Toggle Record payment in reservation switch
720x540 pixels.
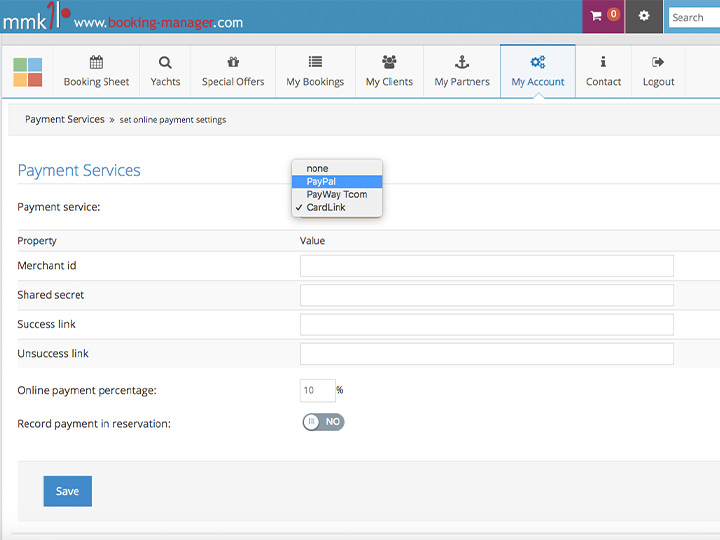pos(323,422)
